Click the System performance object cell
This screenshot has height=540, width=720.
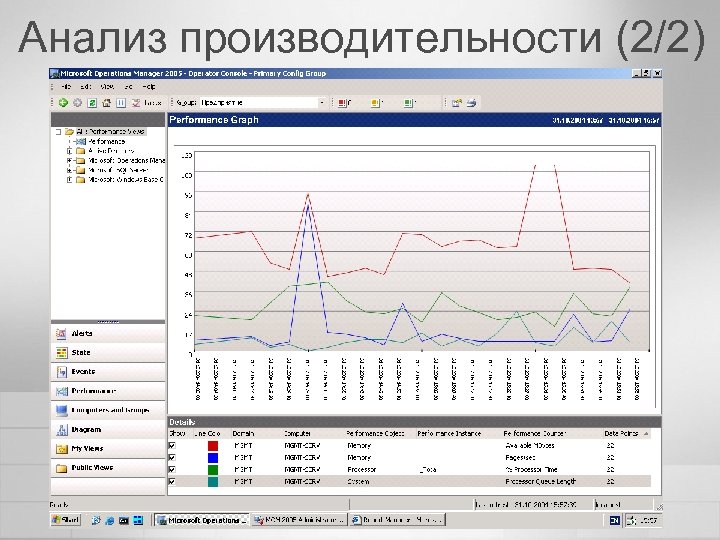coord(358,482)
